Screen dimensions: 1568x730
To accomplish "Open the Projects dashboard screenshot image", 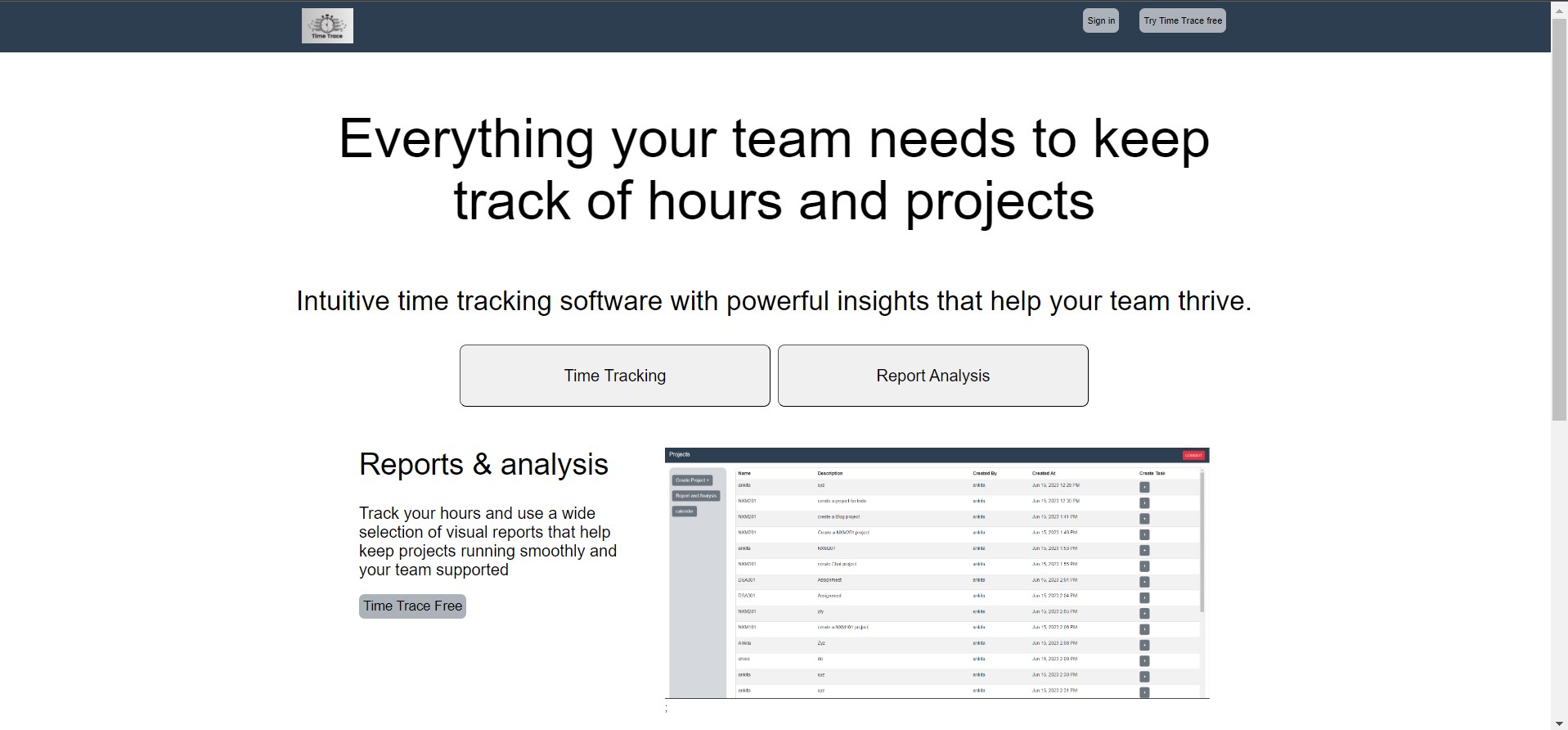I will coord(937,573).
